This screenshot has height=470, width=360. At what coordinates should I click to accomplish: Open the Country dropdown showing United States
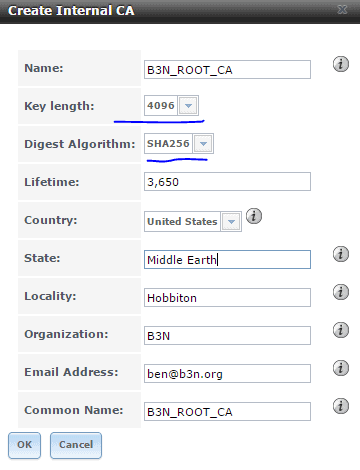[231, 221]
